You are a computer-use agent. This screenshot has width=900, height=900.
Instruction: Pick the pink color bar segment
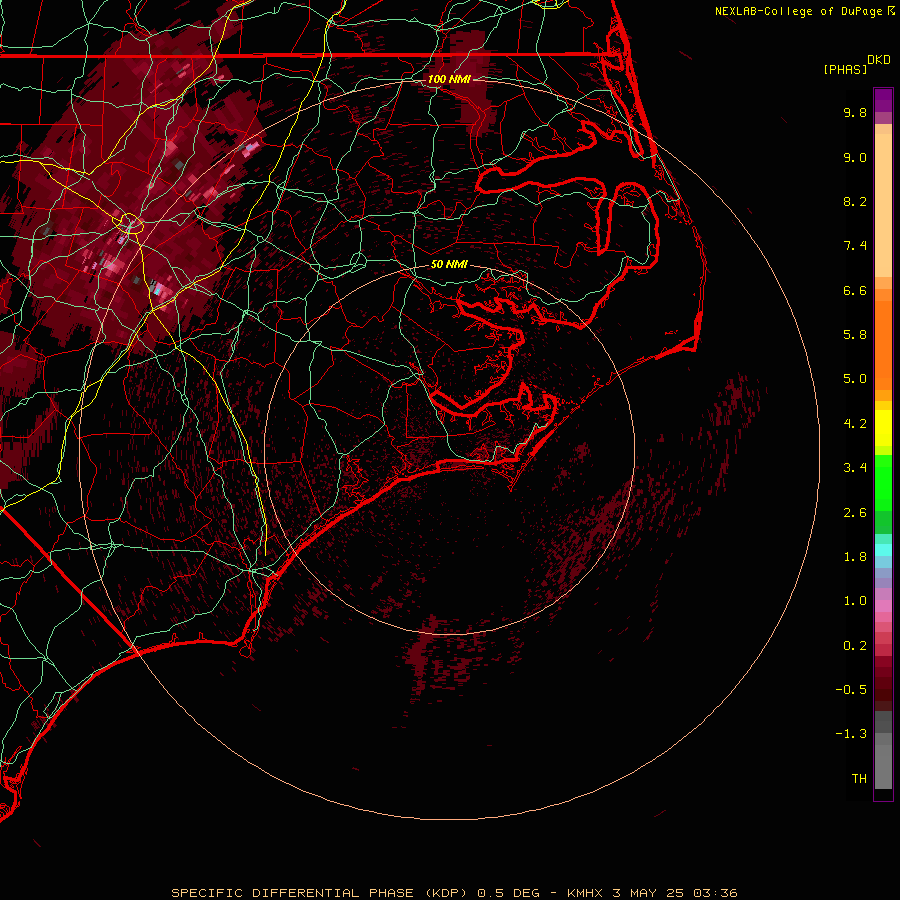click(883, 606)
